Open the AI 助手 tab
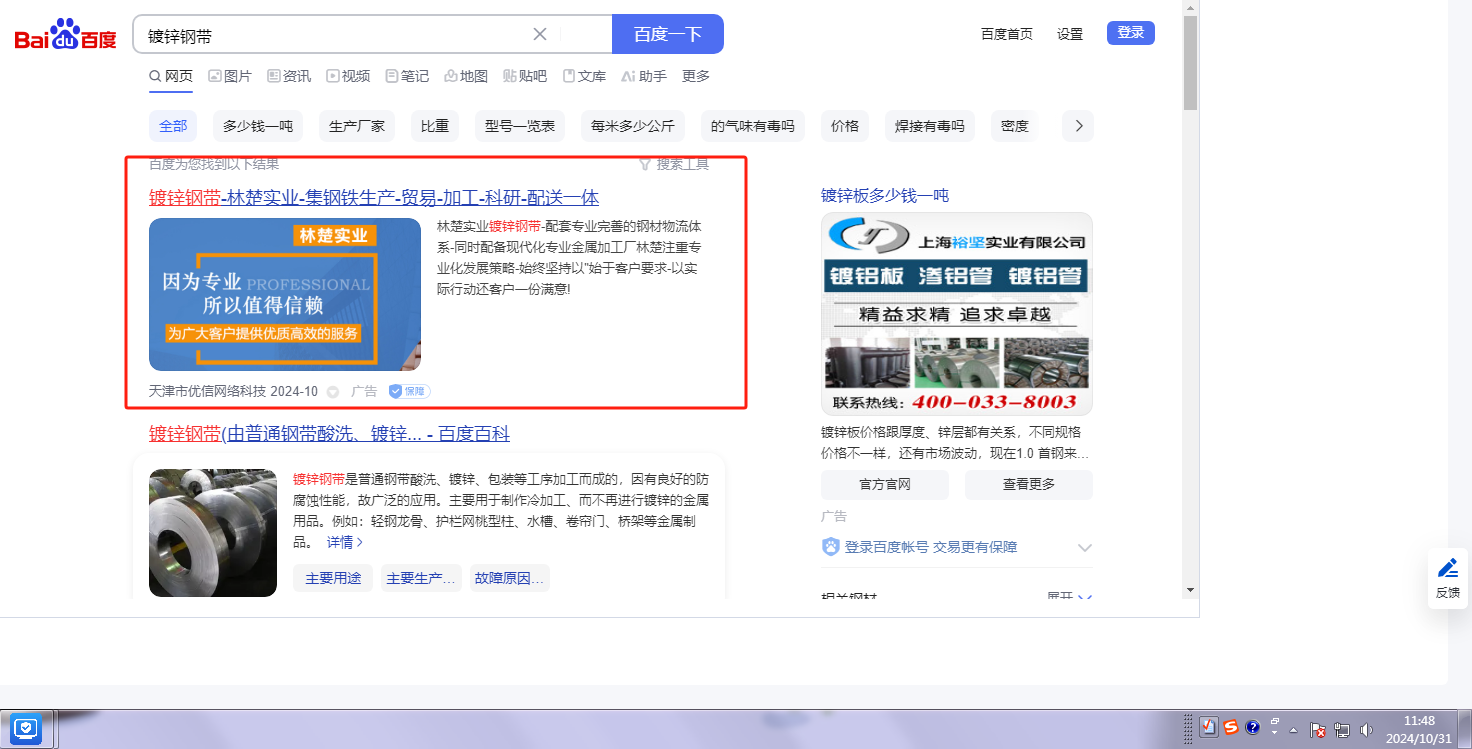1472x749 pixels. 644,76
